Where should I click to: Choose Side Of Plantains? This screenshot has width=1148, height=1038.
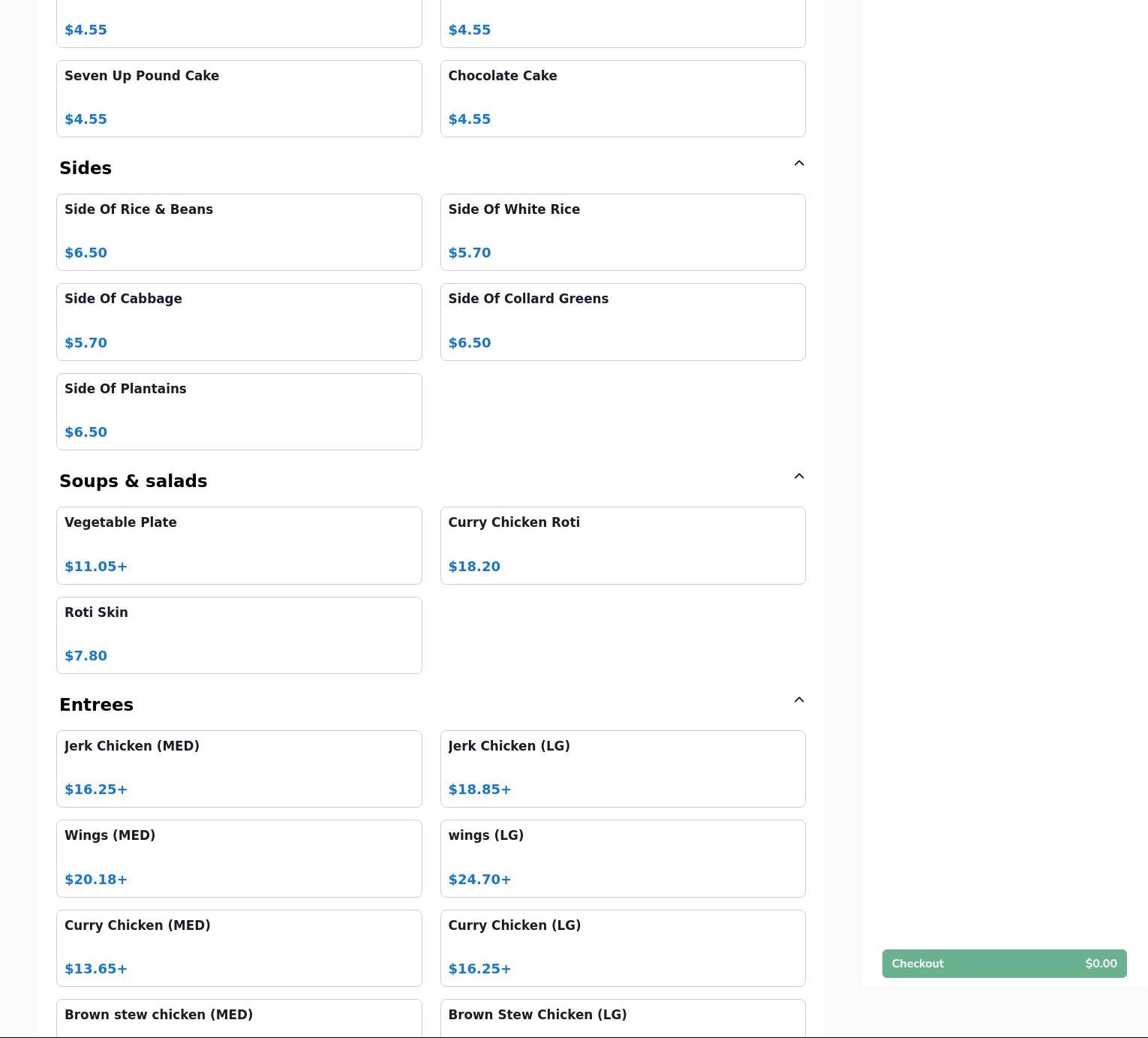(x=239, y=411)
